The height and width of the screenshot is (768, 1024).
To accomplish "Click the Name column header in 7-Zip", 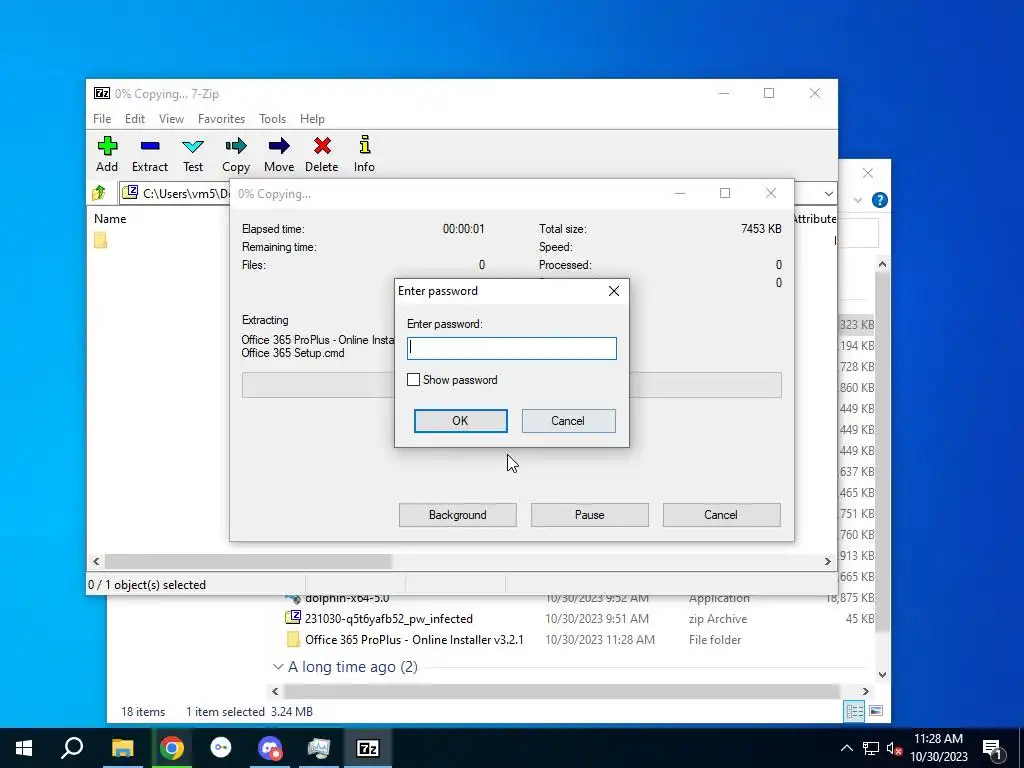I will (x=110, y=219).
